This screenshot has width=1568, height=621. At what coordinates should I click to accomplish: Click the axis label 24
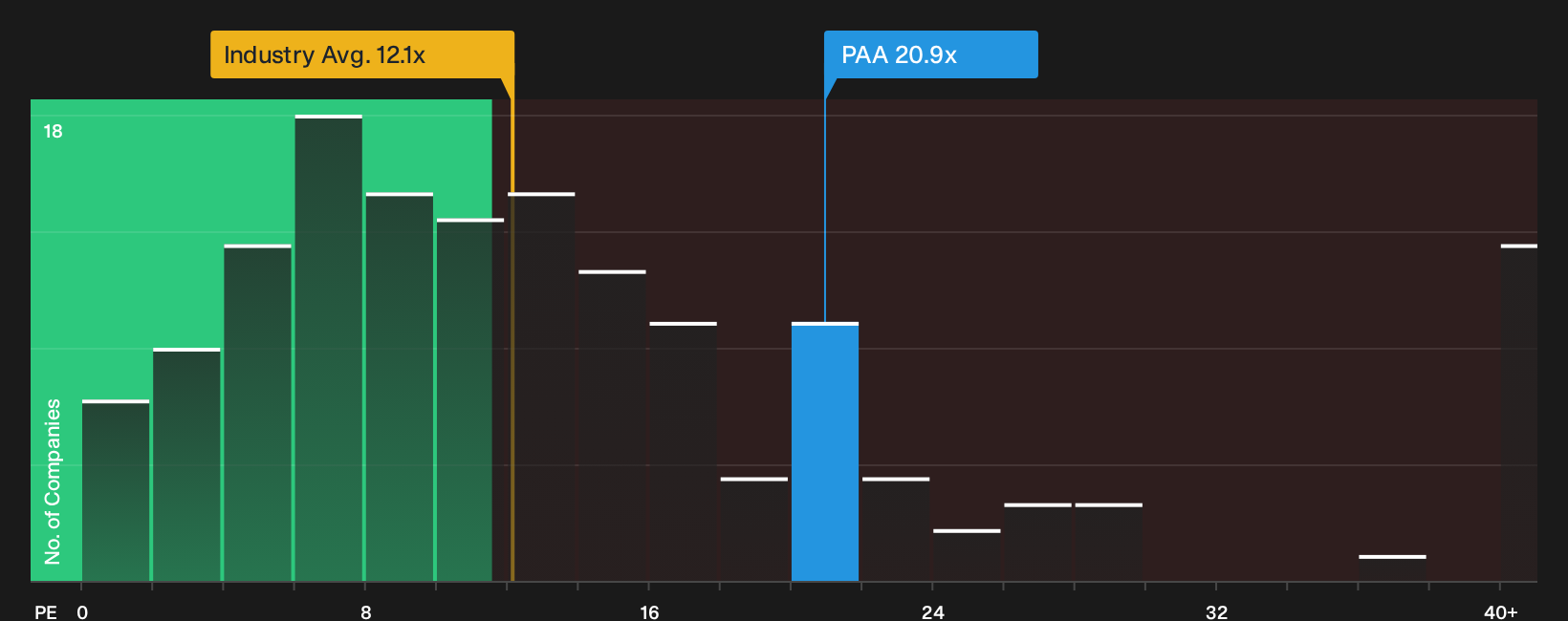(x=933, y=611)
